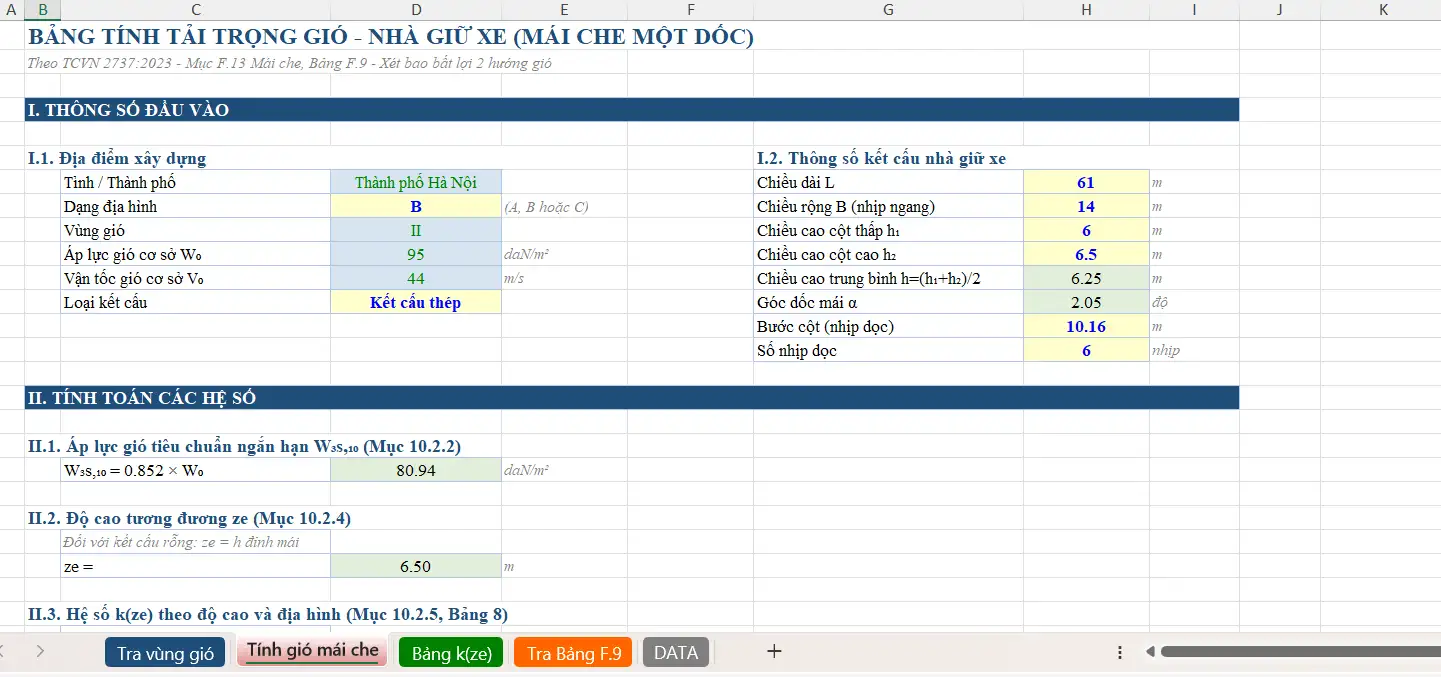Select the Dạng địa hình cell showing B
Viewport: 1441px width, 677px height.
[x=415, y=205]
